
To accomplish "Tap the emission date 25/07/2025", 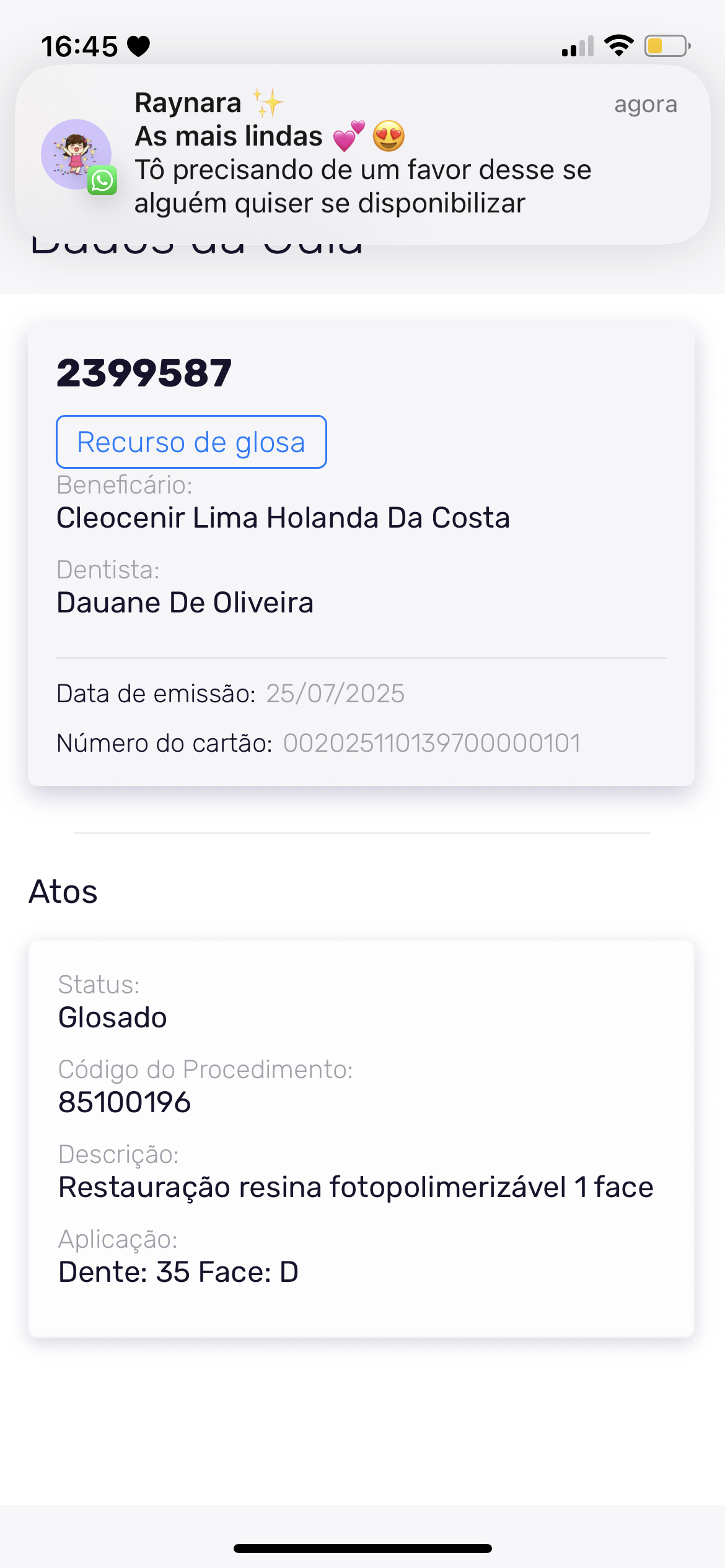I will click(x=335, y=694).
